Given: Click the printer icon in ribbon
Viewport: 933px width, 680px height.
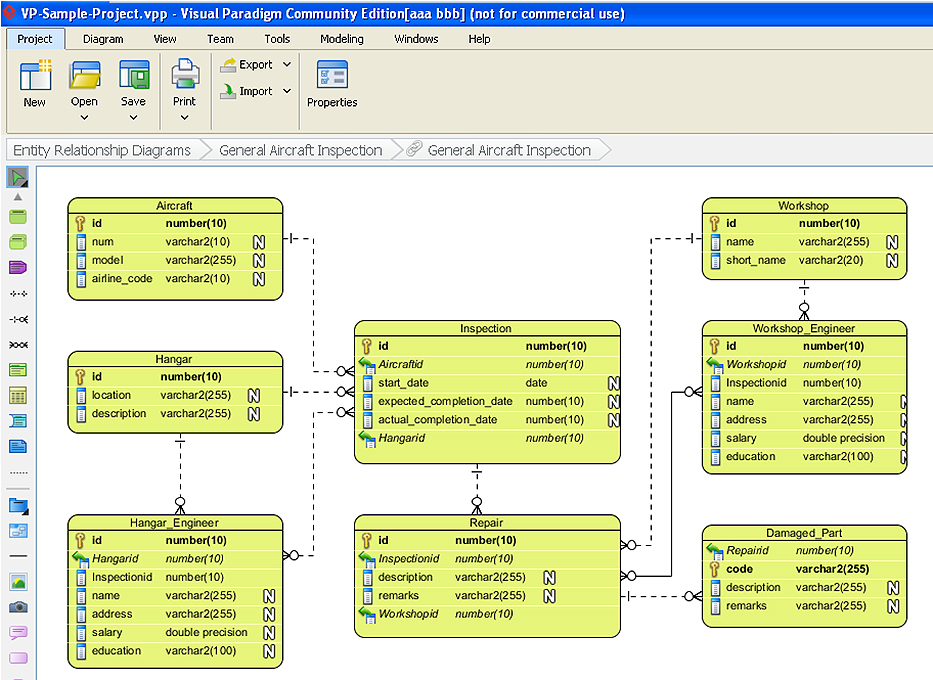Looking at the screenshot, I should tap(185, 76).
